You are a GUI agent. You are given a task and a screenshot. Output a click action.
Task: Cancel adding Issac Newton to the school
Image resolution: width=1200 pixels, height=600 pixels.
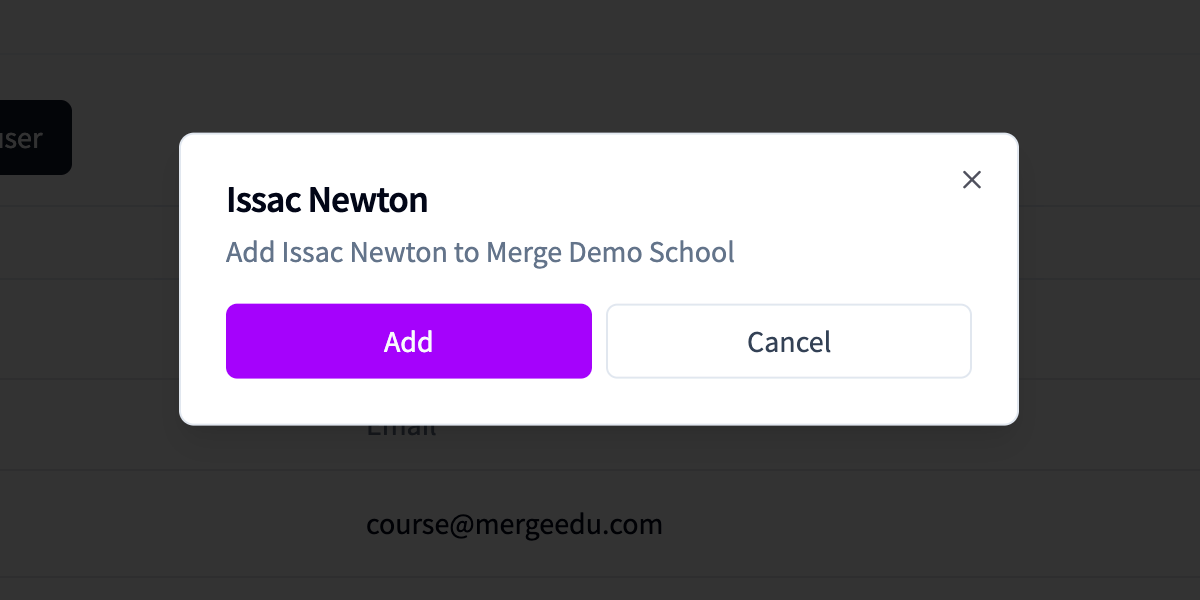[x=789, y=341]
